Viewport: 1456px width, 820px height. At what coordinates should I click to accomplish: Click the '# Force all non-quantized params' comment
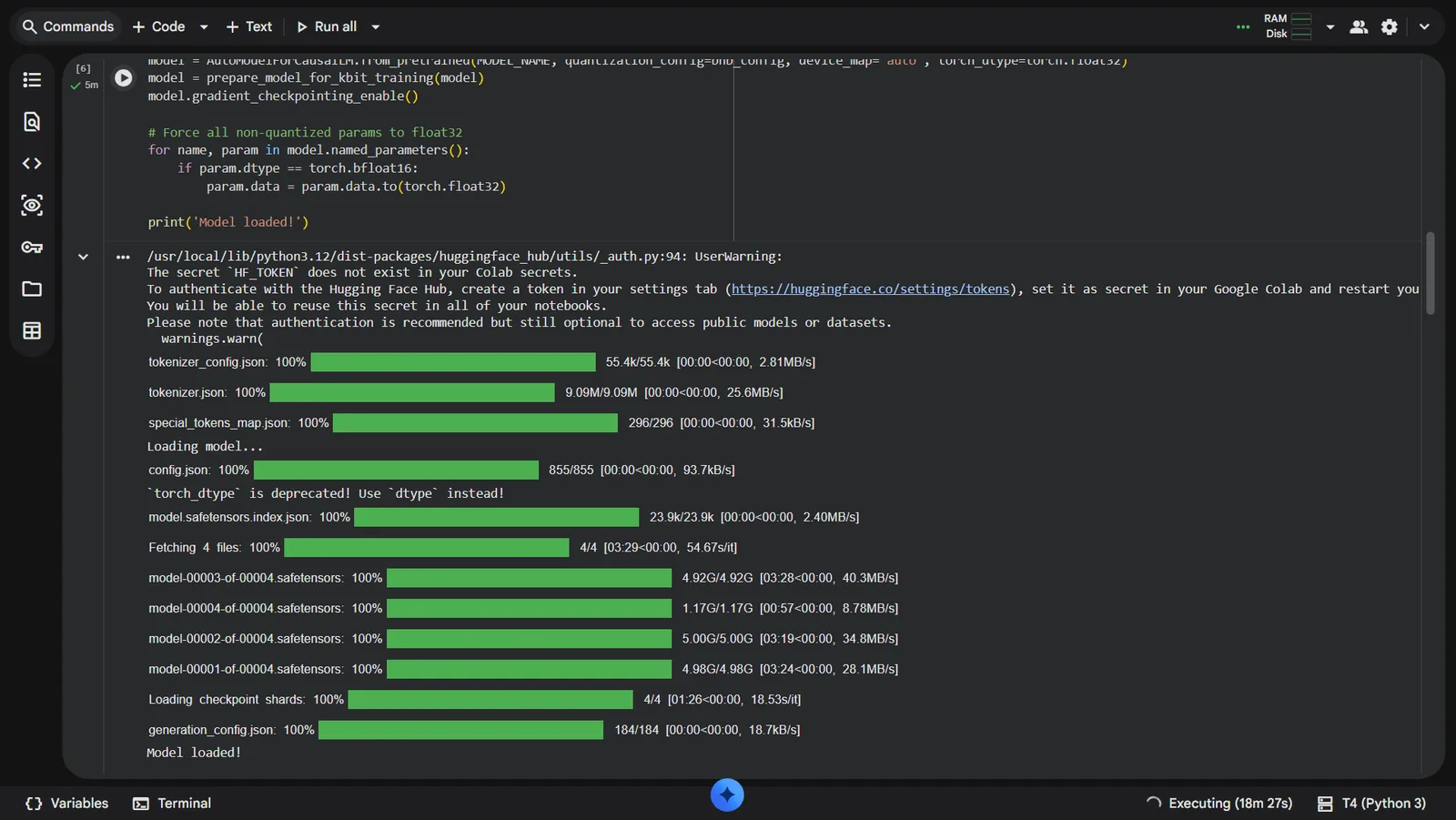pyautogui.click(x=305, y=132)
